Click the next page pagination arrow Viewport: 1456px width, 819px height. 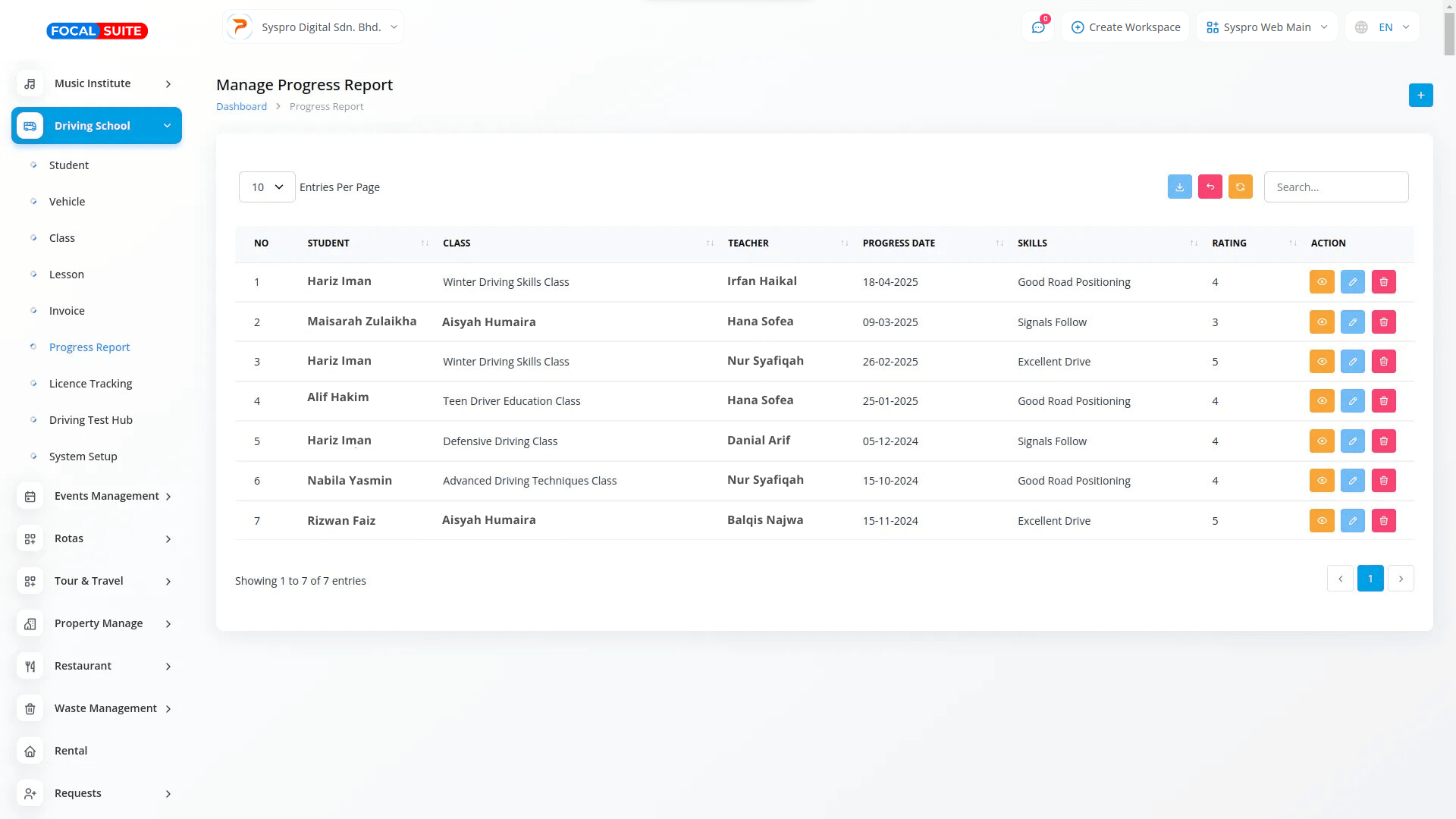(x=1401, y=579)
